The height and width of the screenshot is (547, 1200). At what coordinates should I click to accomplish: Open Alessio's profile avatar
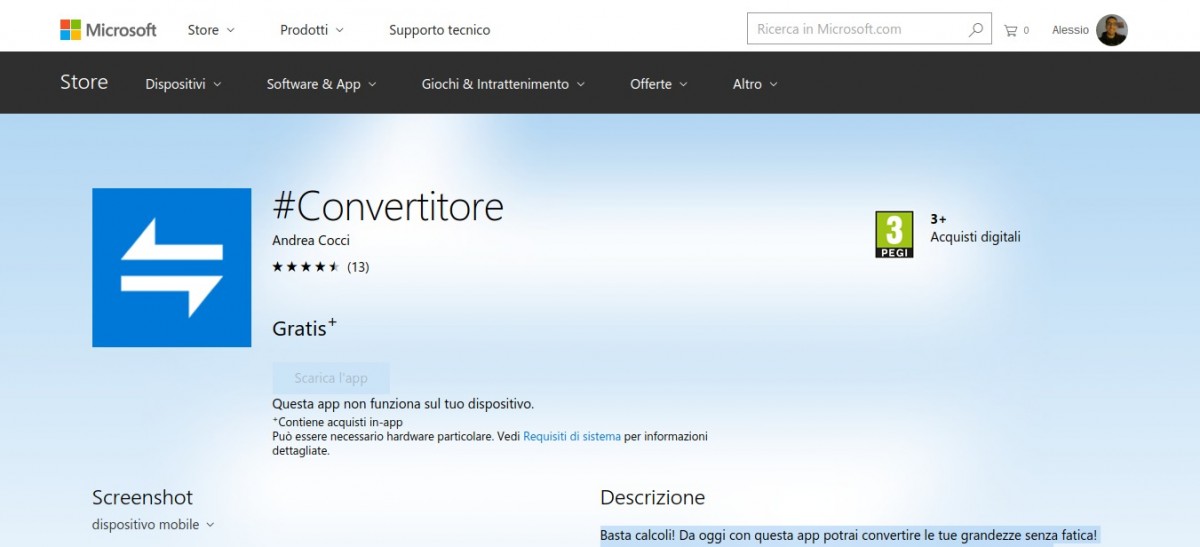tap(1111, 30)
